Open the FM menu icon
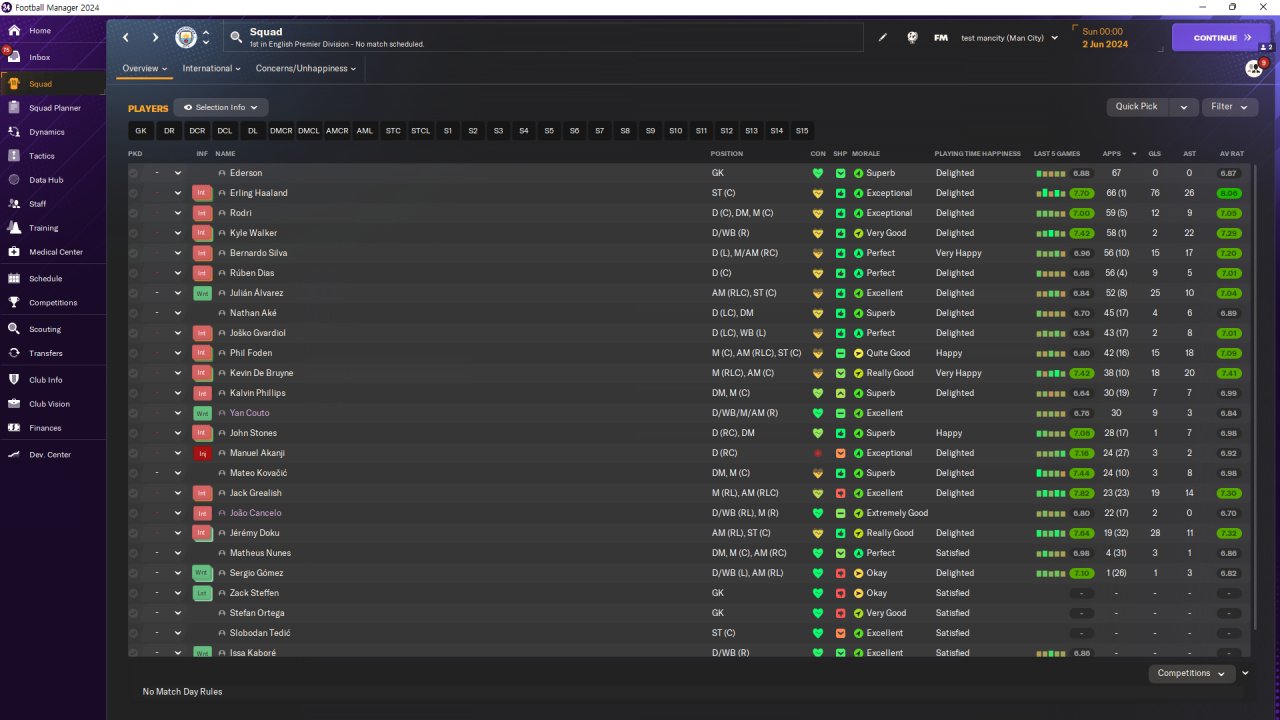This screenshot has width=1280, height=720. [x=941, y=38]
